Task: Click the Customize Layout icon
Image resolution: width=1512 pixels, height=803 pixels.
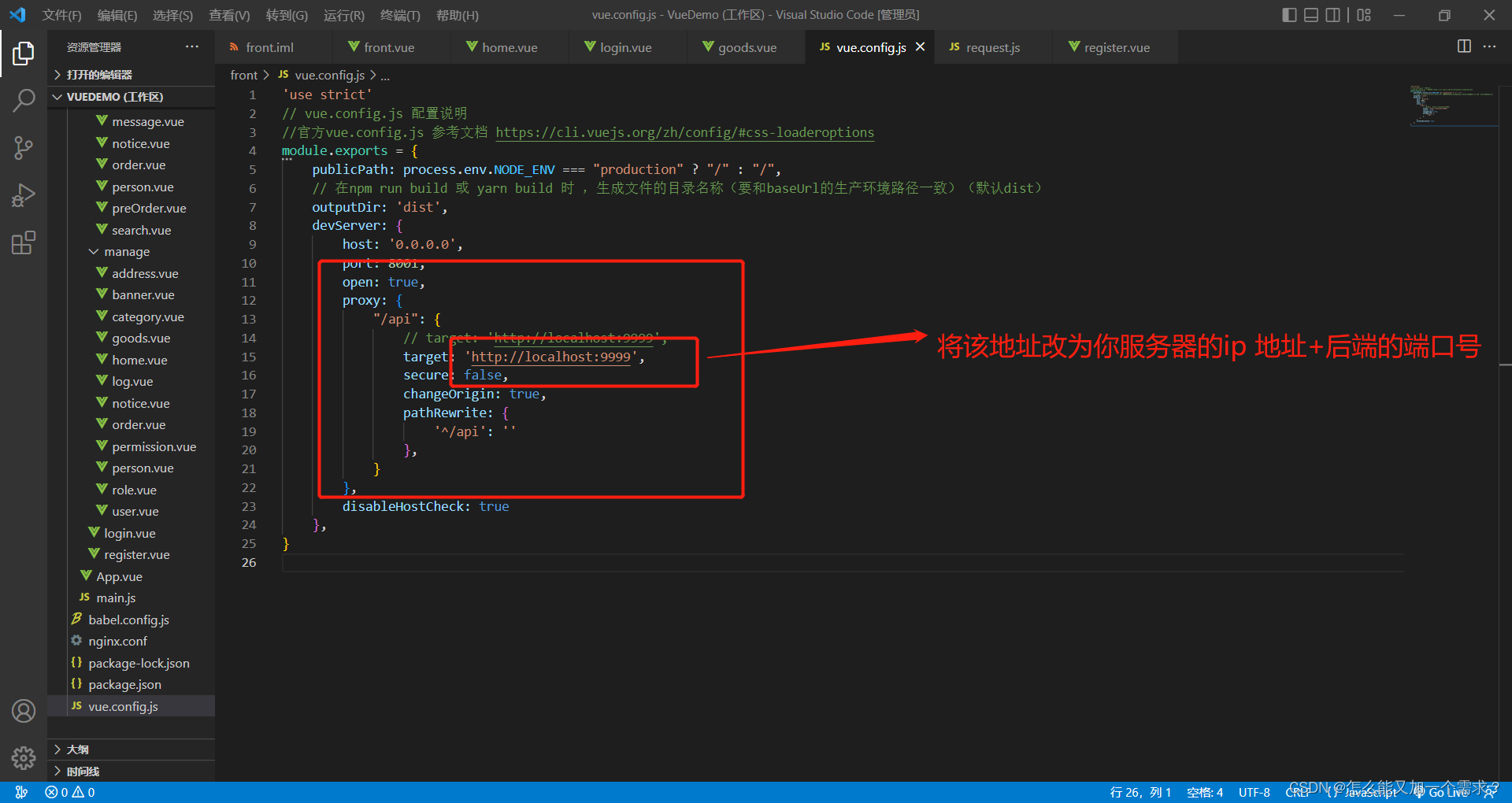Action: (x=1364, y=15)
